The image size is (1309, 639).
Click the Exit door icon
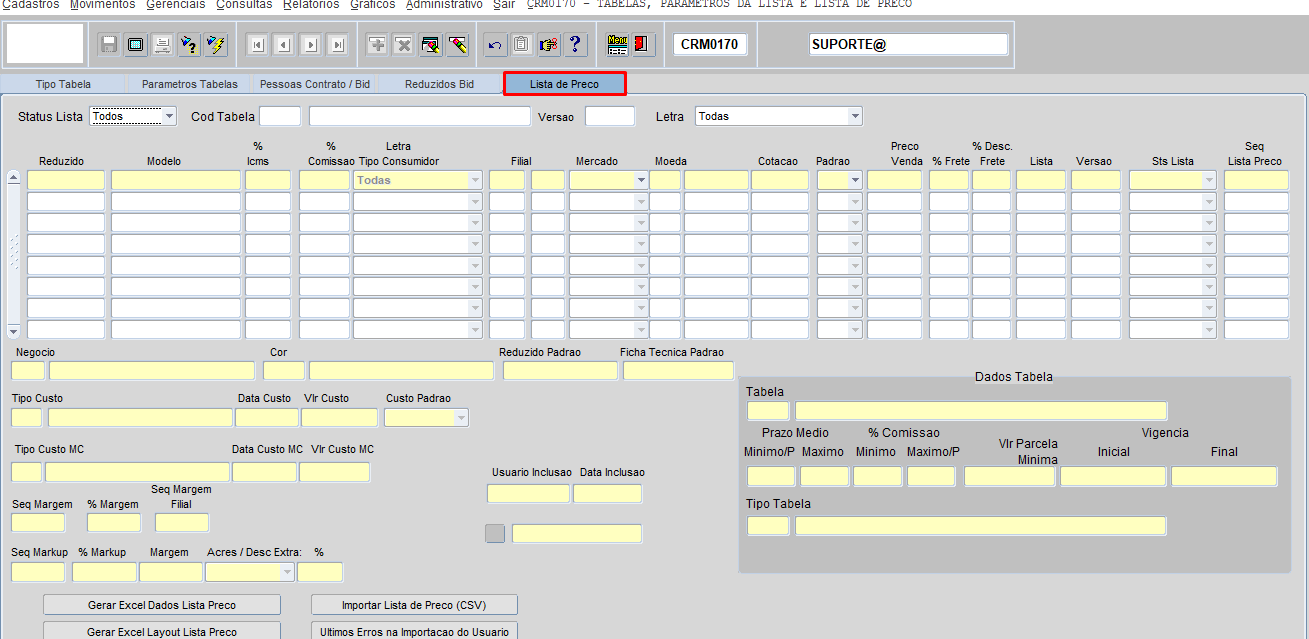point(643,45)
